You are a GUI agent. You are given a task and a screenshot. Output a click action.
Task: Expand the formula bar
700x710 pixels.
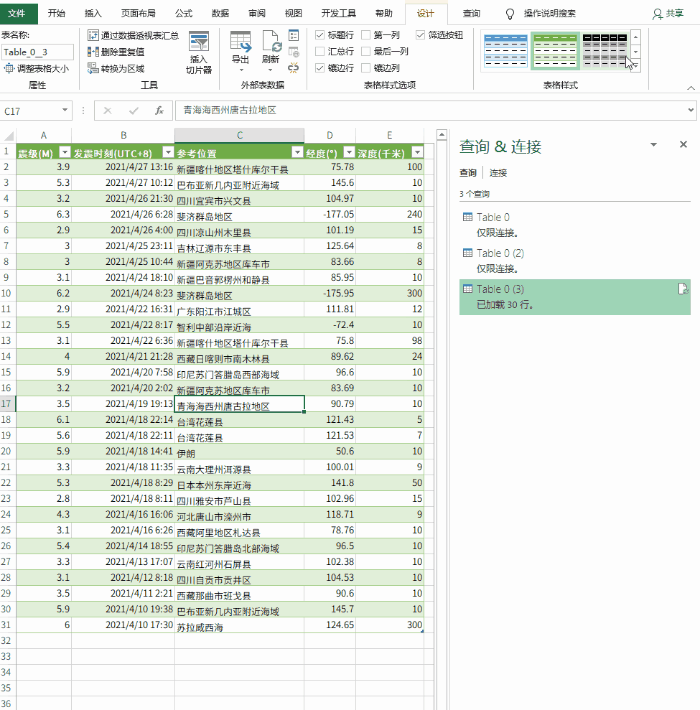[690, 110]
